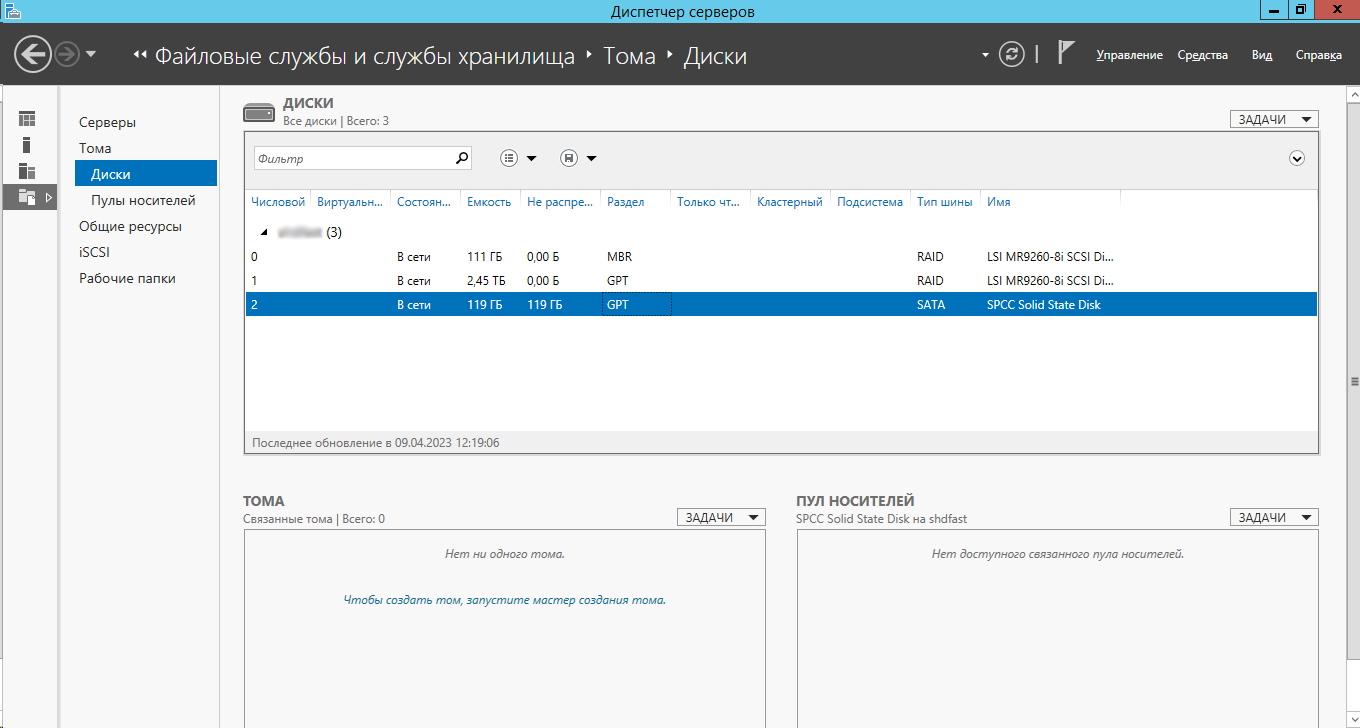Select the All Servers icon in left rail

coord(27,171)
